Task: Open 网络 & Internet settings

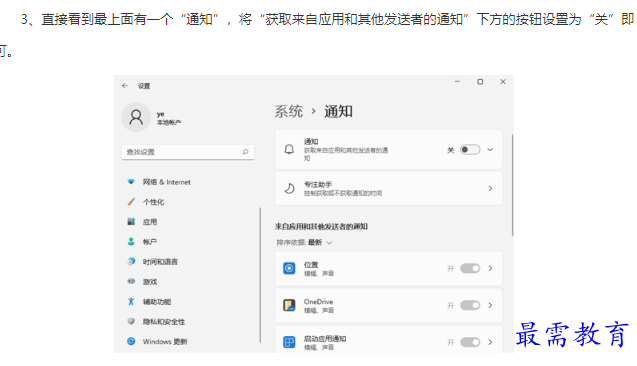Action: (167, 182)
